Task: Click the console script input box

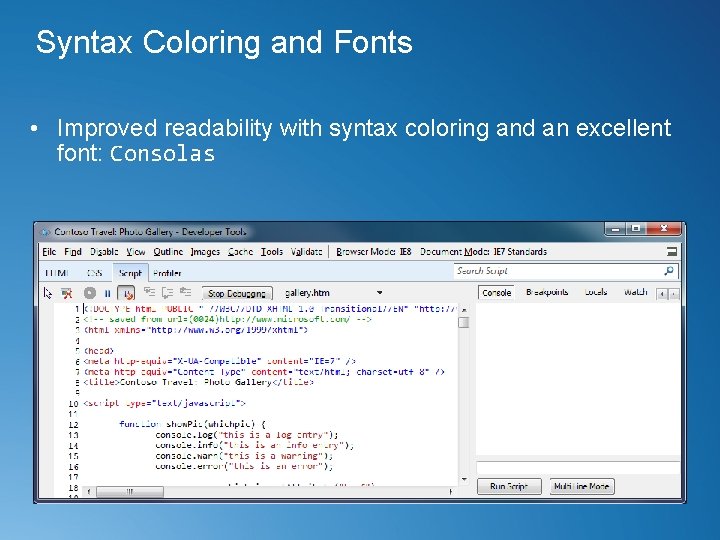Action: (x=578, y=468)
